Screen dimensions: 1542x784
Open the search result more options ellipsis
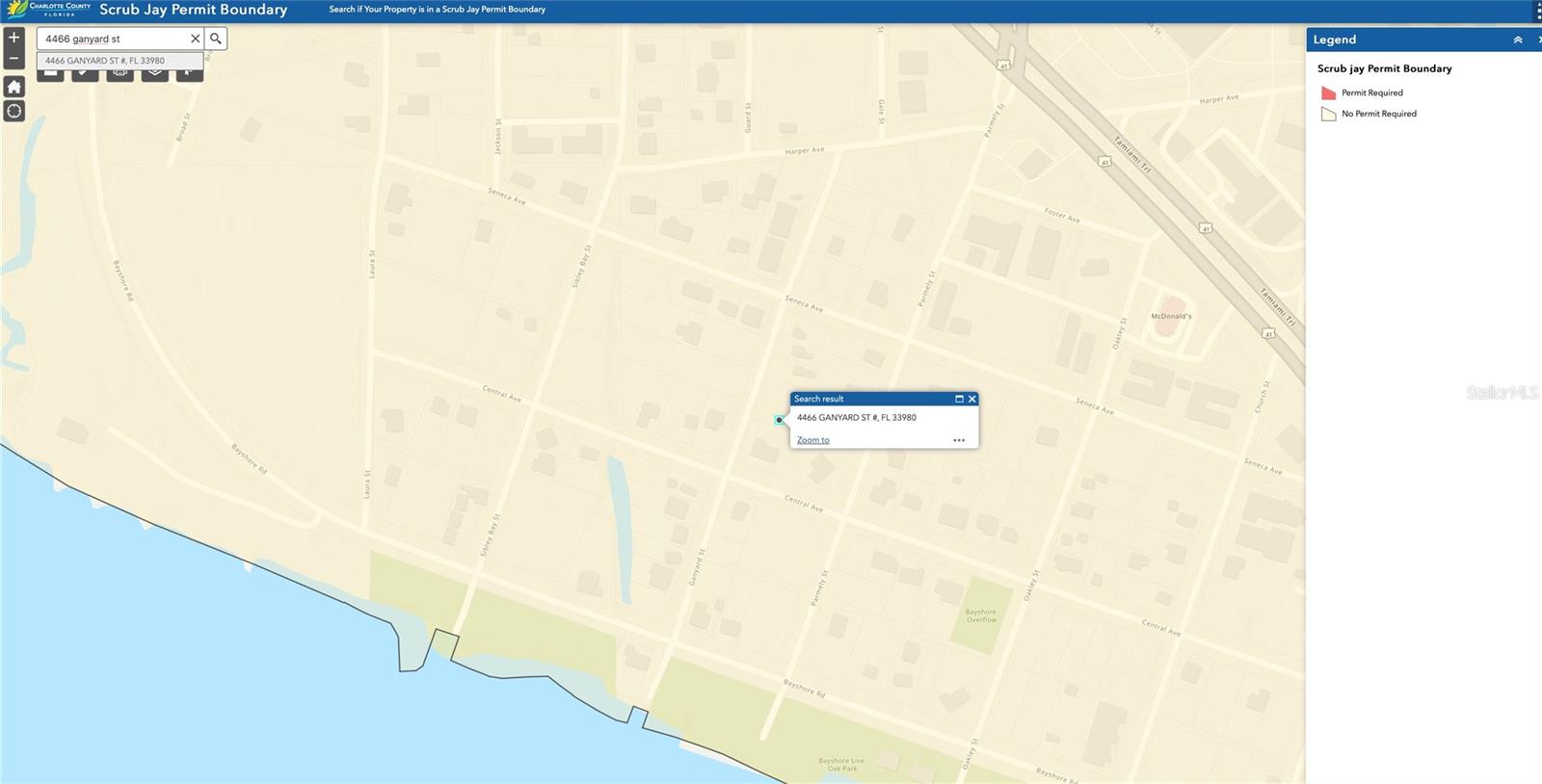(959, 440)
